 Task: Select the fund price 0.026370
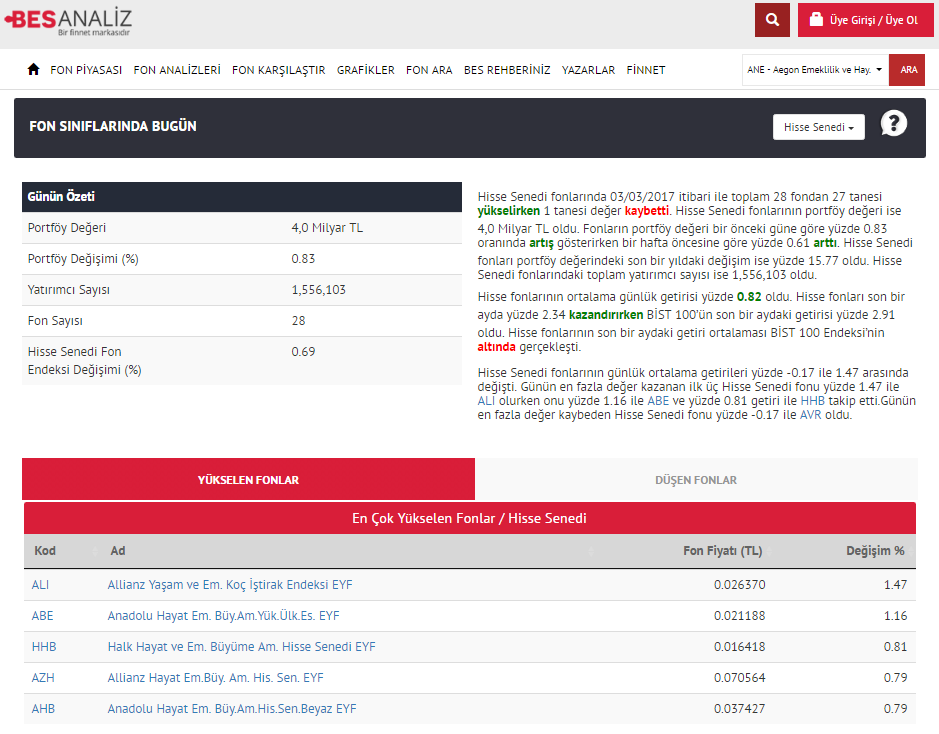pyautogui.click(x=740, y=585)
